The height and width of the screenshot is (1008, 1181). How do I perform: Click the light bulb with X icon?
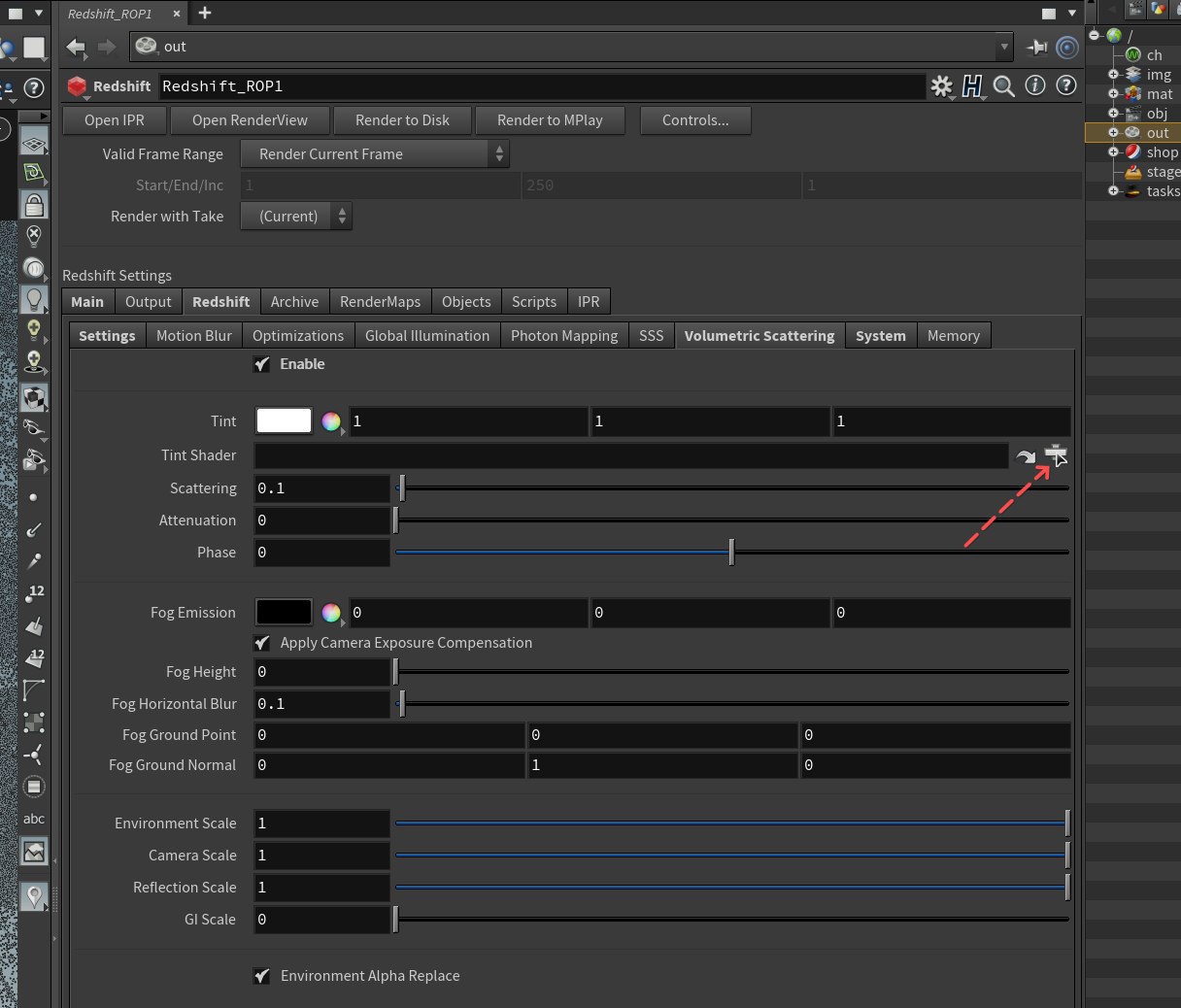34,236
